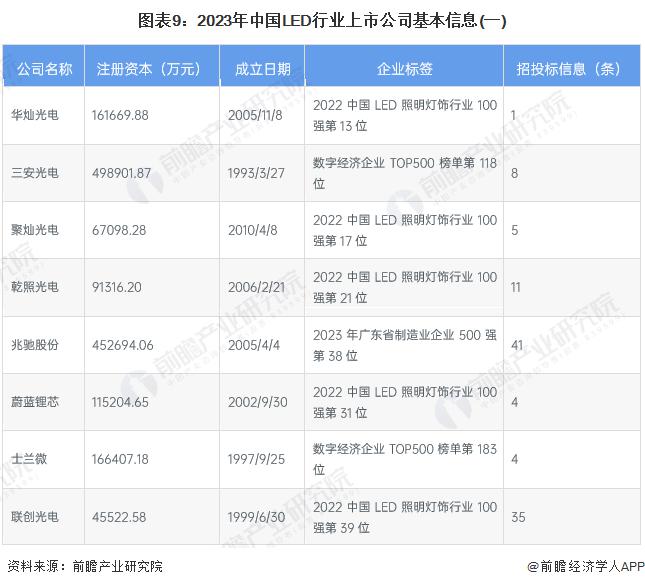Click registered capital 166407.18
The width and height of the screenshot is (645, 587).
pyautogui.click(x=120, y=459)
